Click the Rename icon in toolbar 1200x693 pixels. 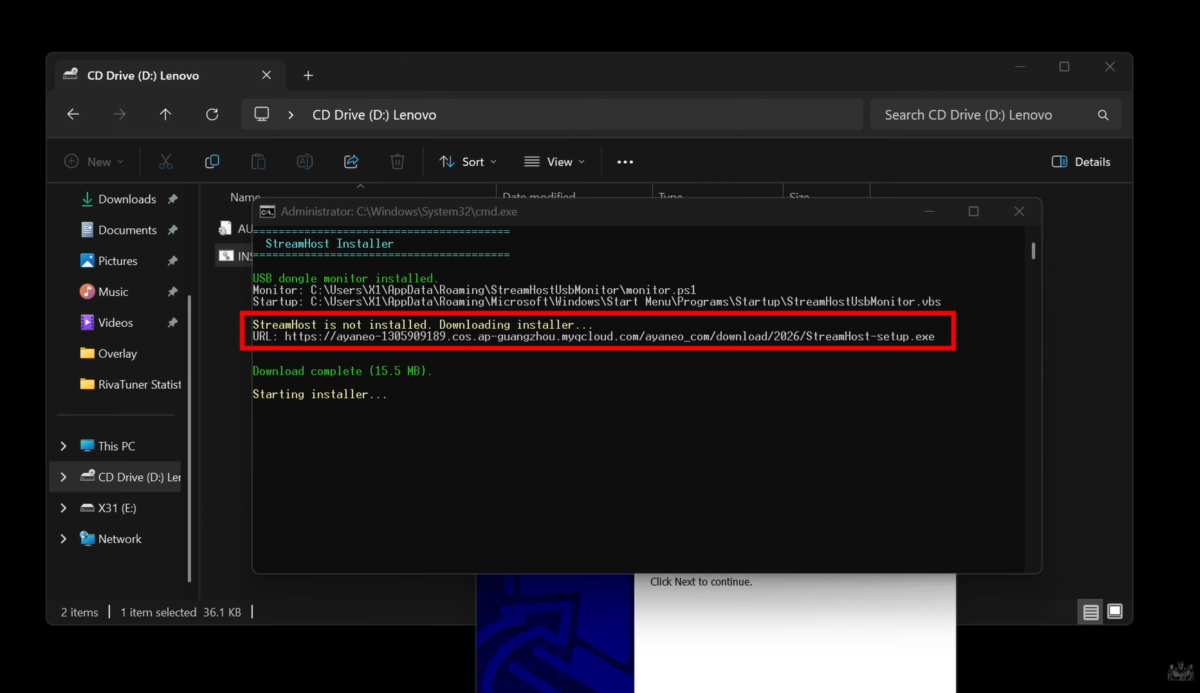pos(305,161)
